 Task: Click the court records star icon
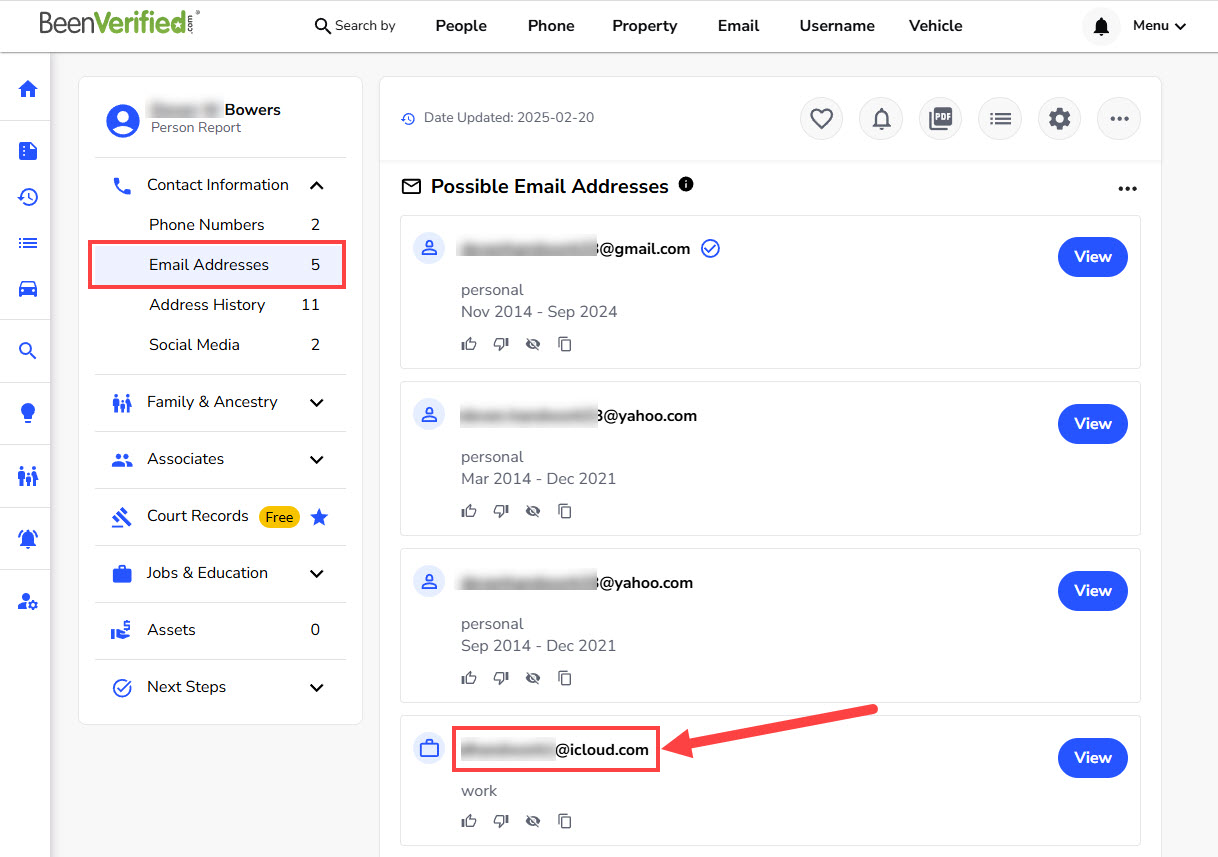(319, 517)
